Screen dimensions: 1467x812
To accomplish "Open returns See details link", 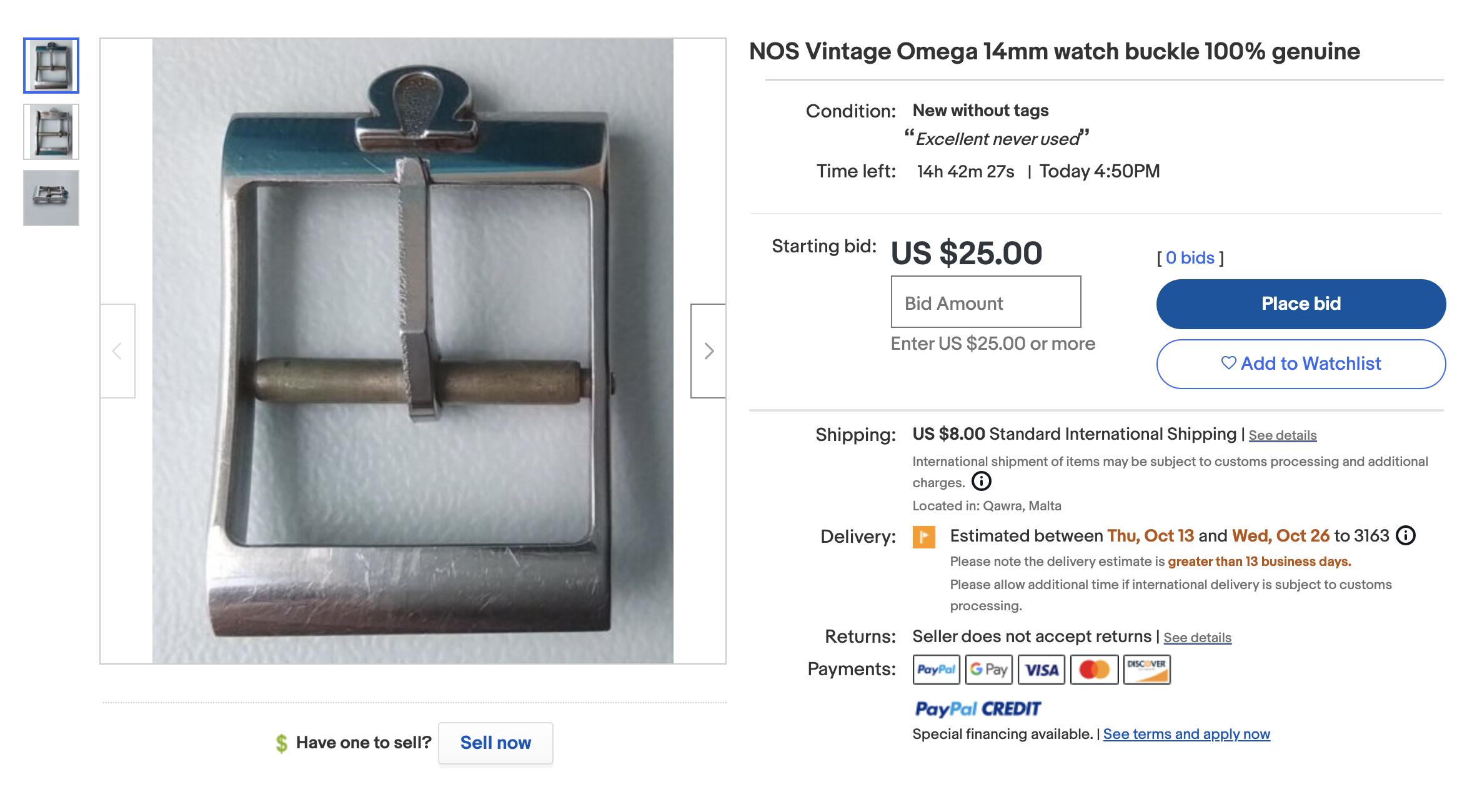I will [x=1197, y=638].
